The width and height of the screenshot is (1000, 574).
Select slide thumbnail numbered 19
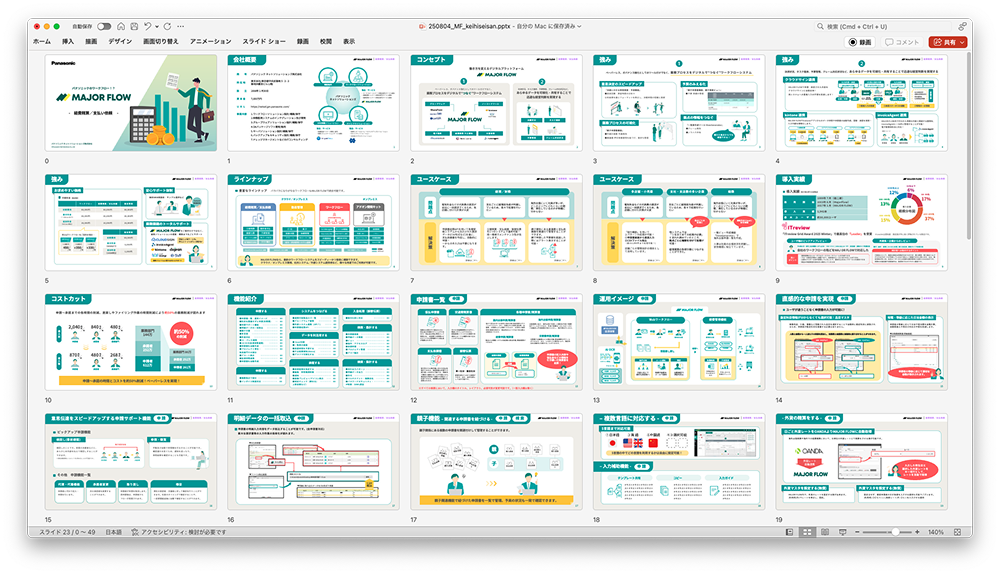[x=861, y=462]
